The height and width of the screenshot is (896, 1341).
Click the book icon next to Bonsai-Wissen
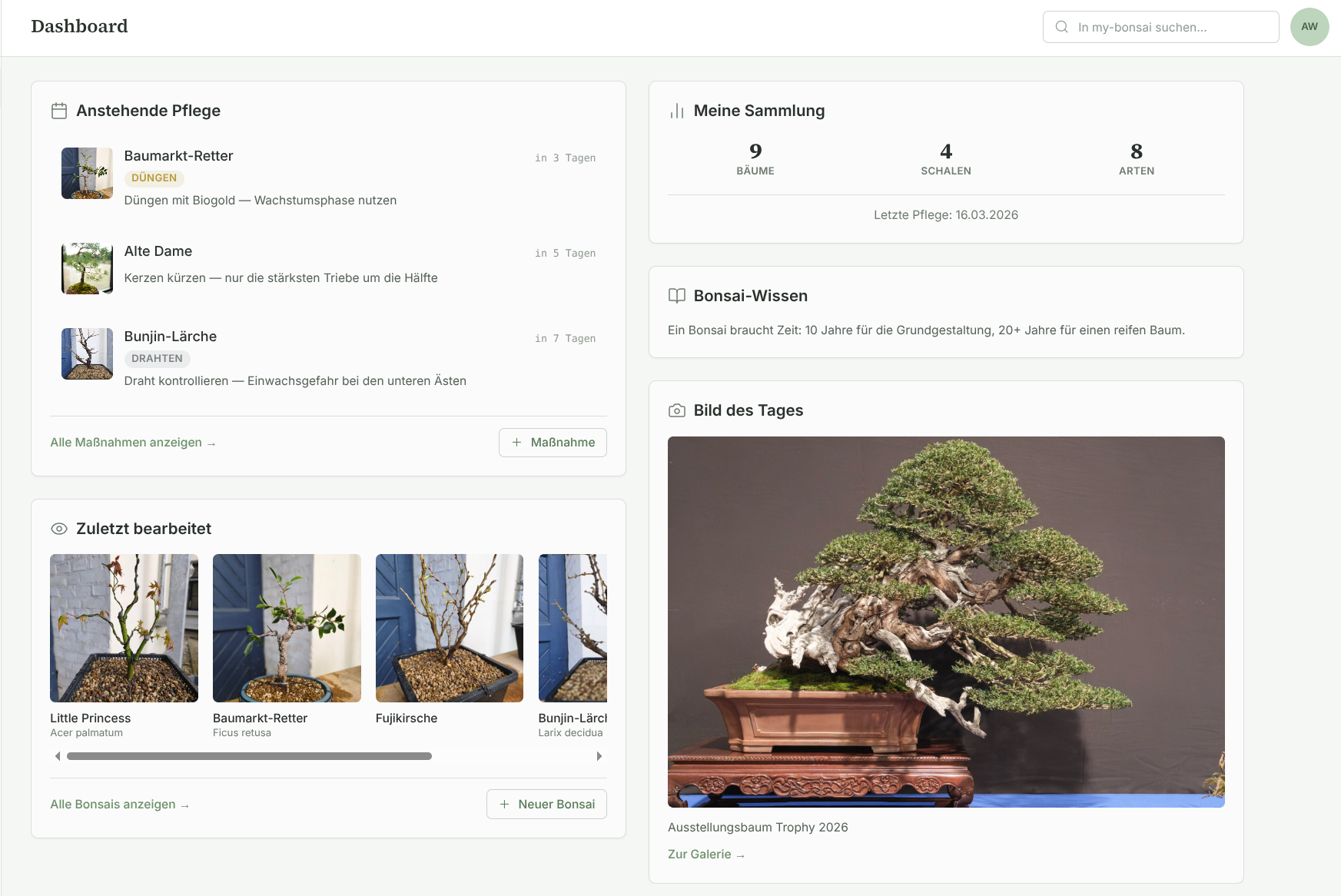(675, 295)
